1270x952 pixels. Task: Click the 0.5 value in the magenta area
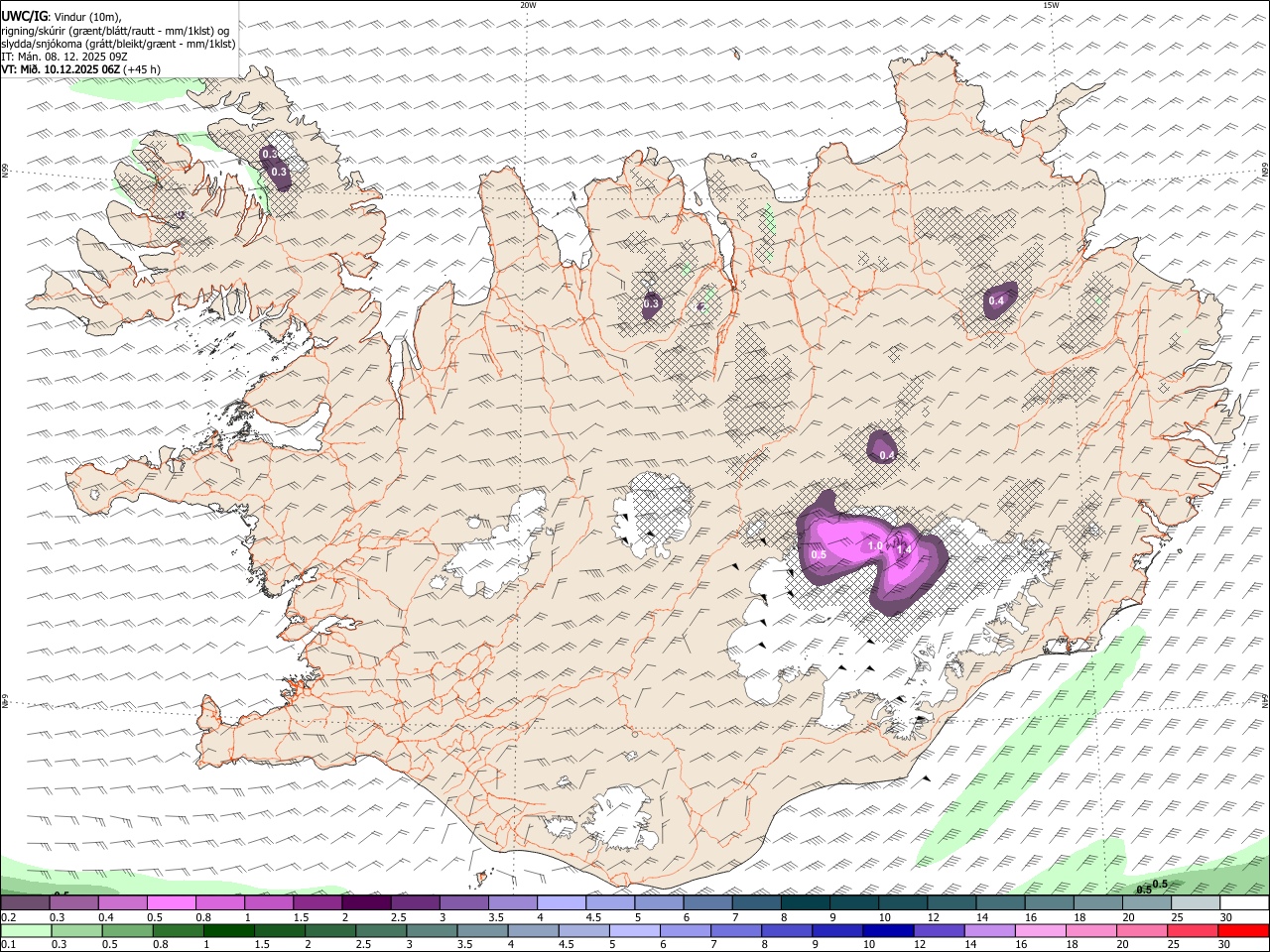coord(819,554)
